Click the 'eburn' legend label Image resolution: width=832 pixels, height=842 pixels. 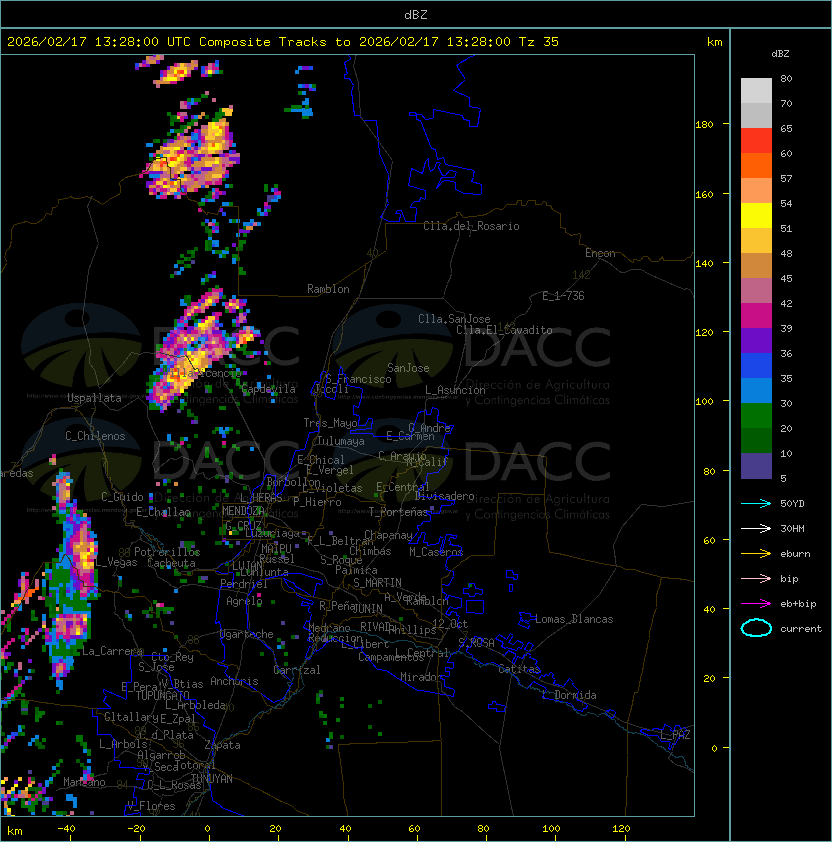coord(795,554)
